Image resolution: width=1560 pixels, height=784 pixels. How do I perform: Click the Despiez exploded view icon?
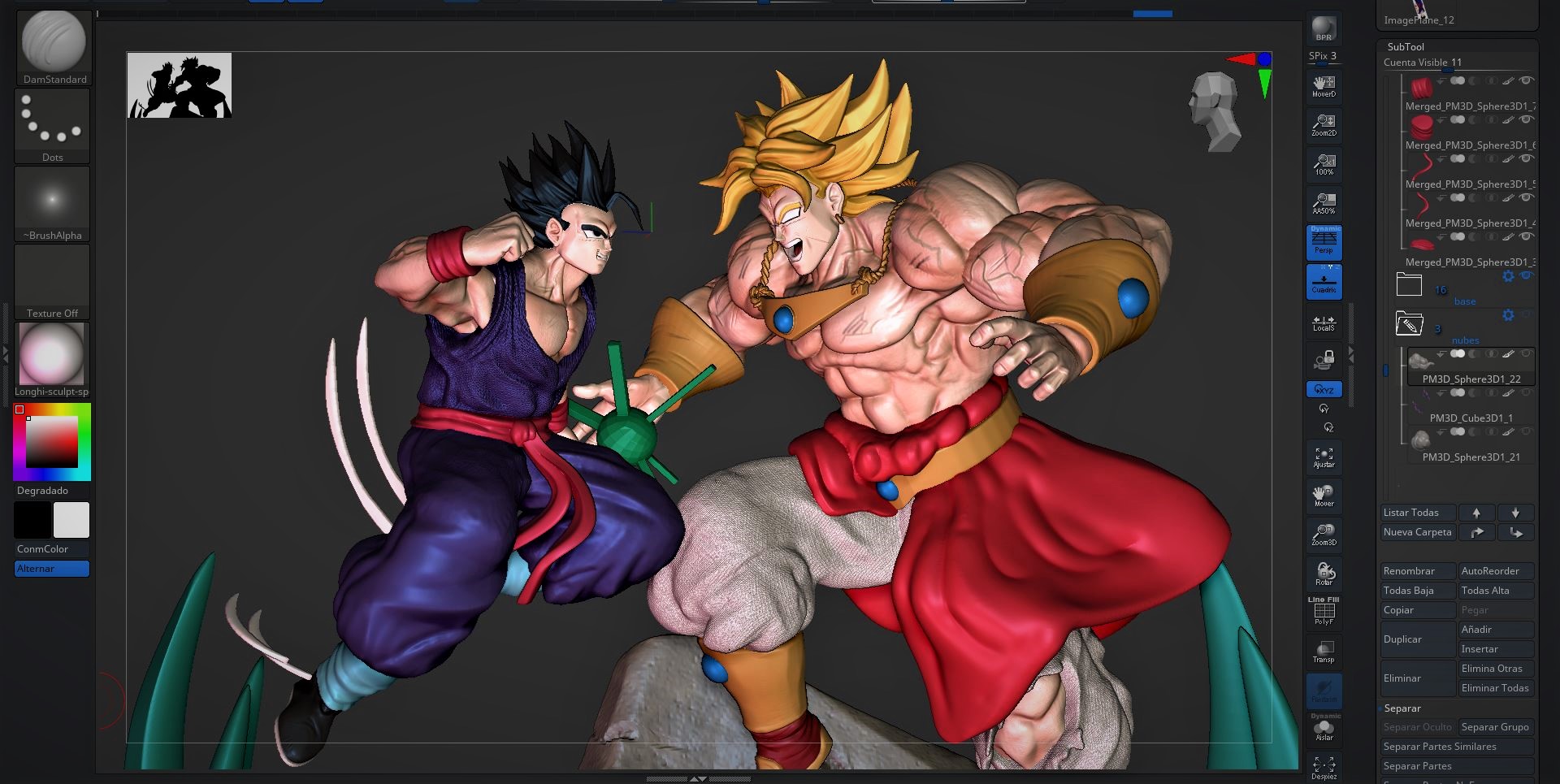pyautogui.click(x=1324, y=768)
